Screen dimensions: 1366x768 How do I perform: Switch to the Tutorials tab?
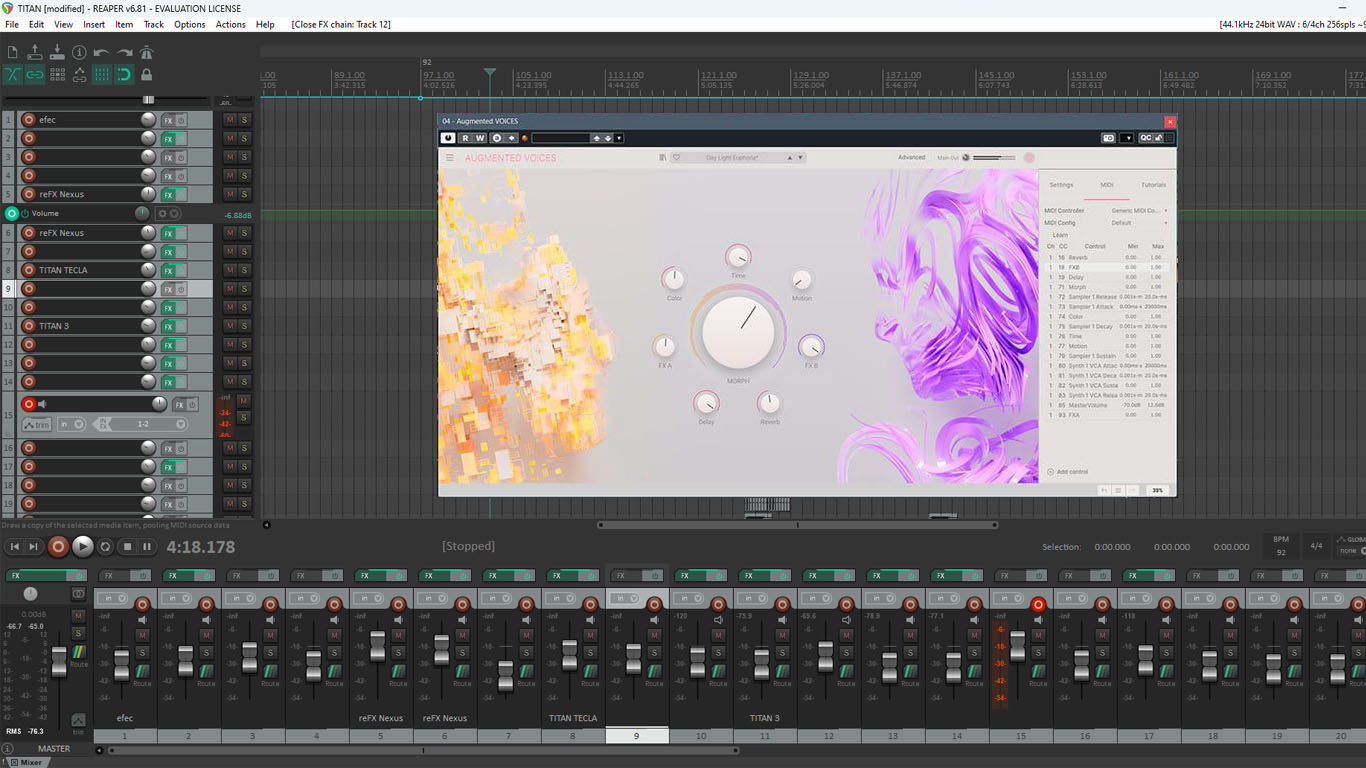pos(1153,185)
